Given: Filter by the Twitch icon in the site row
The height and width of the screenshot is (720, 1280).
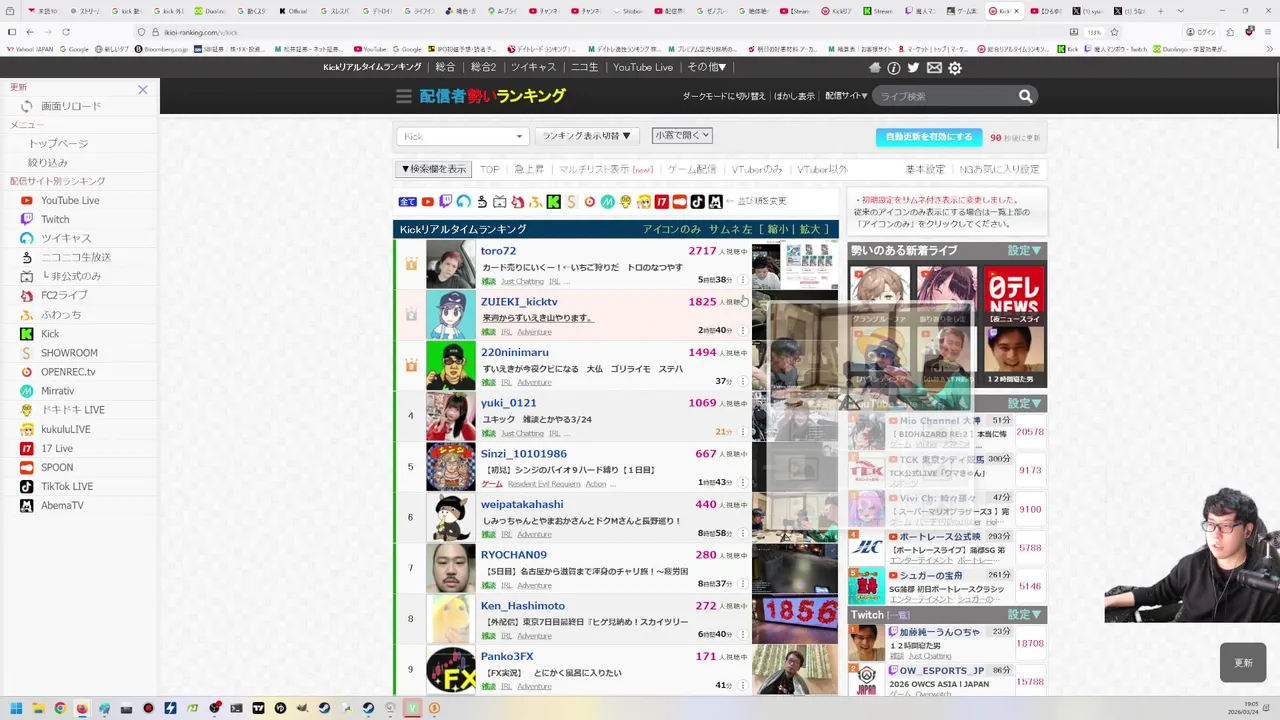Looking at the screenshot, I should click(446, 201).
